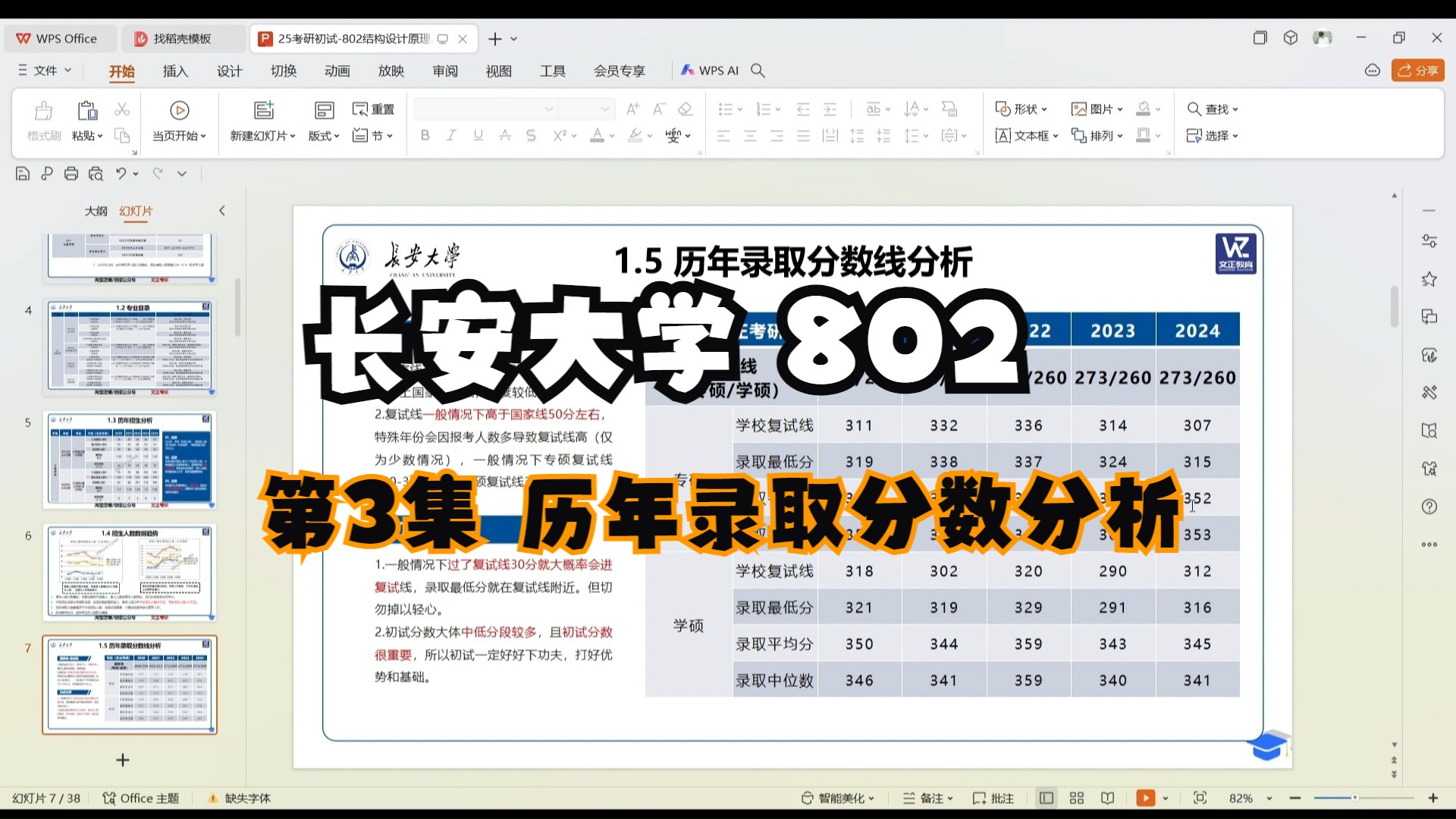Open the WPS AI assistant
Viewport: 1456px width, 819px height.
pos(709,71)
